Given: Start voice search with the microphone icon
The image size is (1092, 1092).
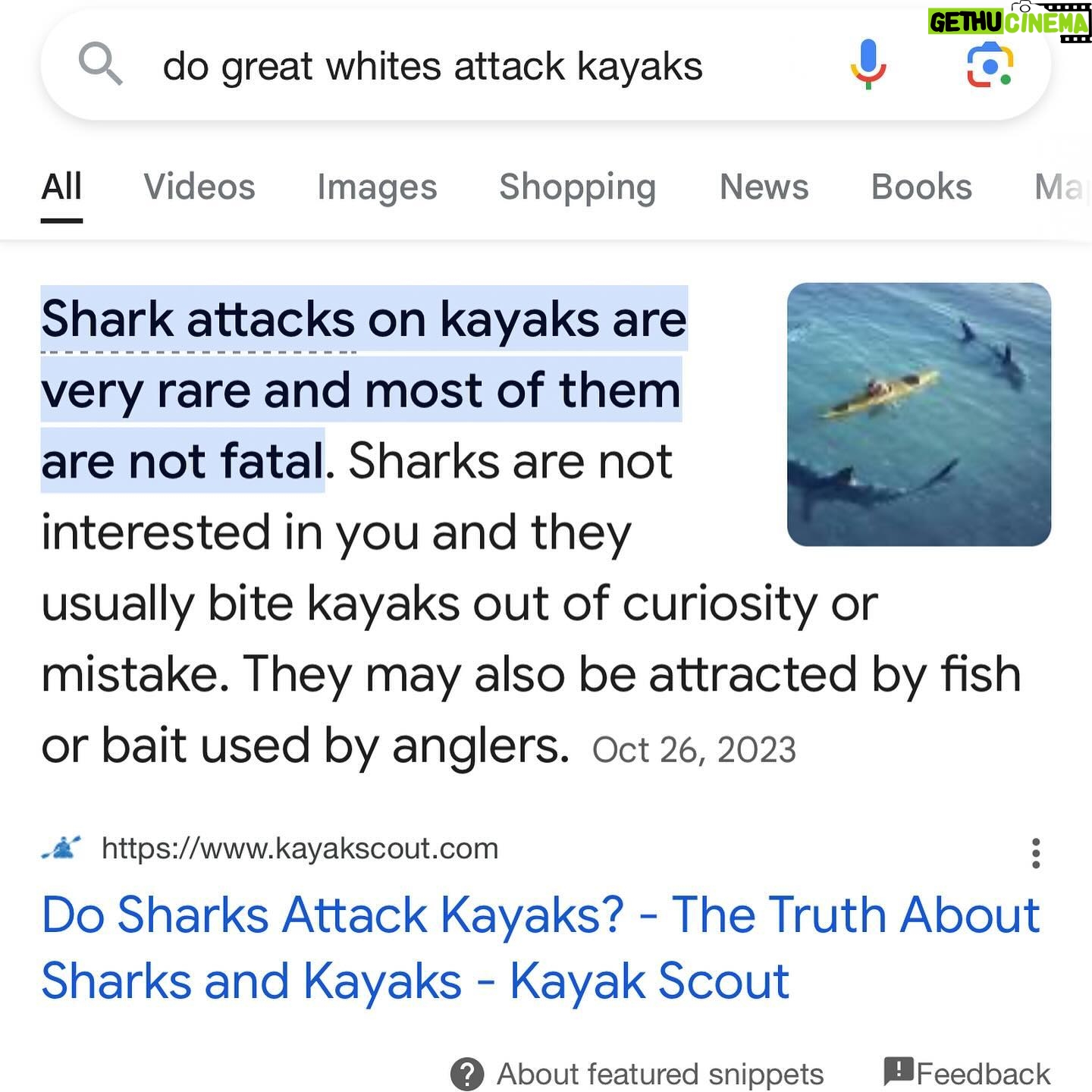Looking at the screenshot, I should [x=868, y=64].
